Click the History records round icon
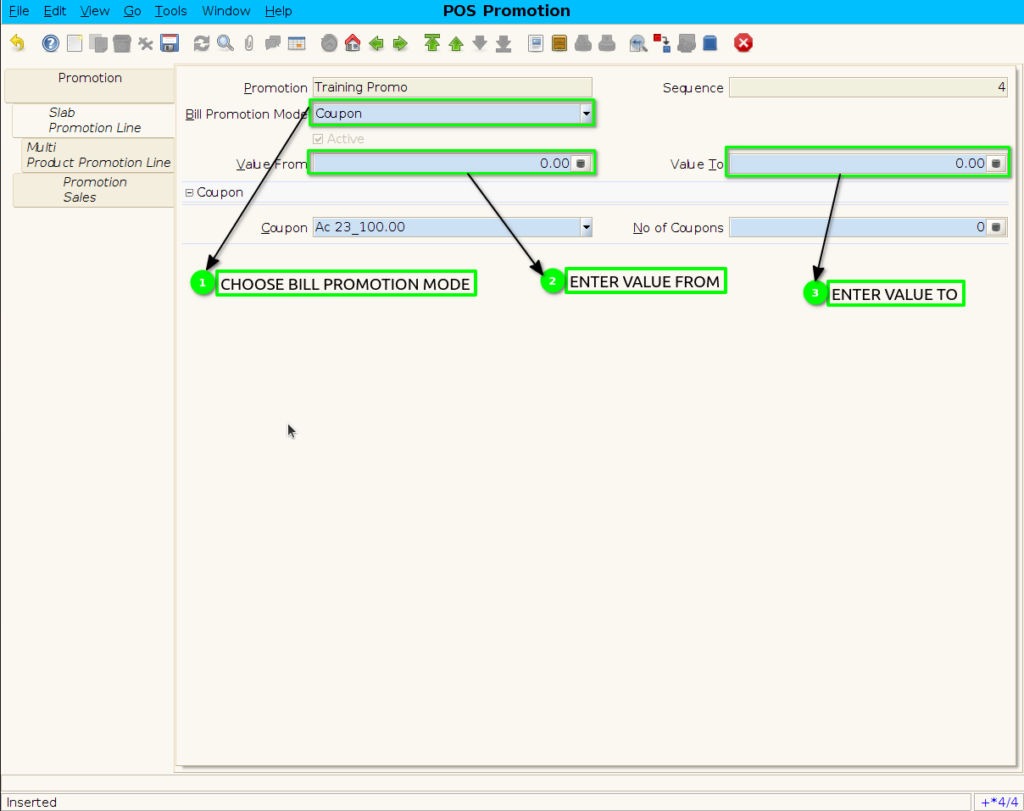Viewport: 1024px width, 811px height. 329,43
